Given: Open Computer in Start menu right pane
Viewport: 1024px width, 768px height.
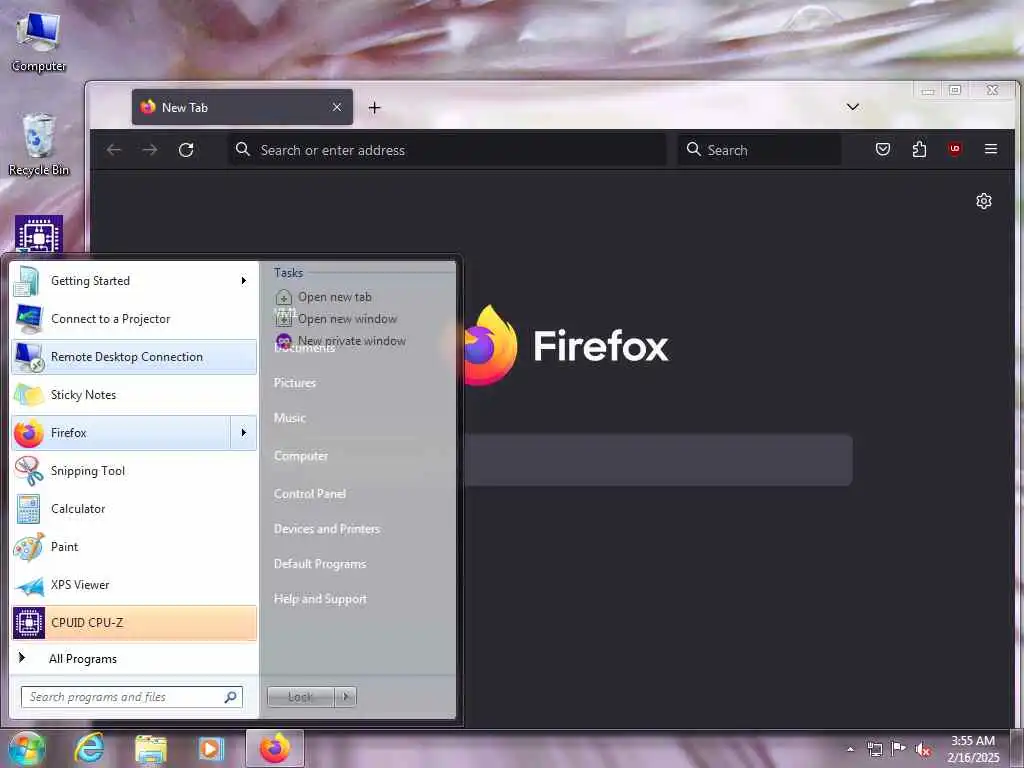Looking at the screenshot, I should click(300, 456).
